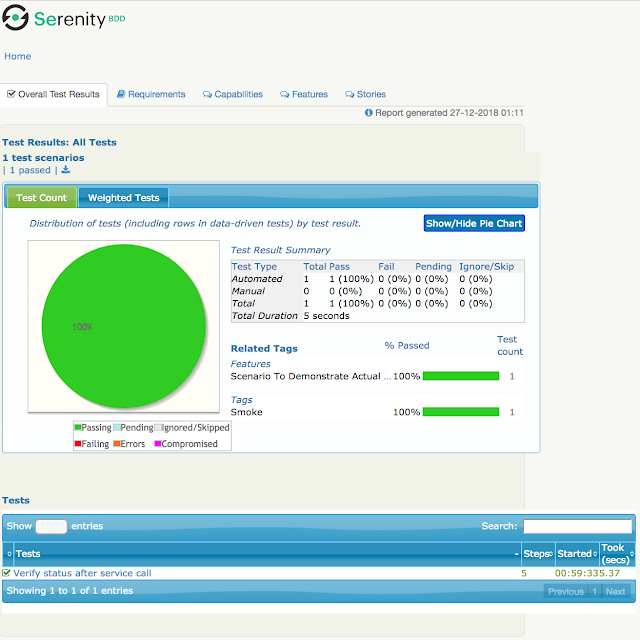Click the Passing legend swatch
The width and height of the screenshot is (640, 640).
pyautogui.click(x=78, y=427)
